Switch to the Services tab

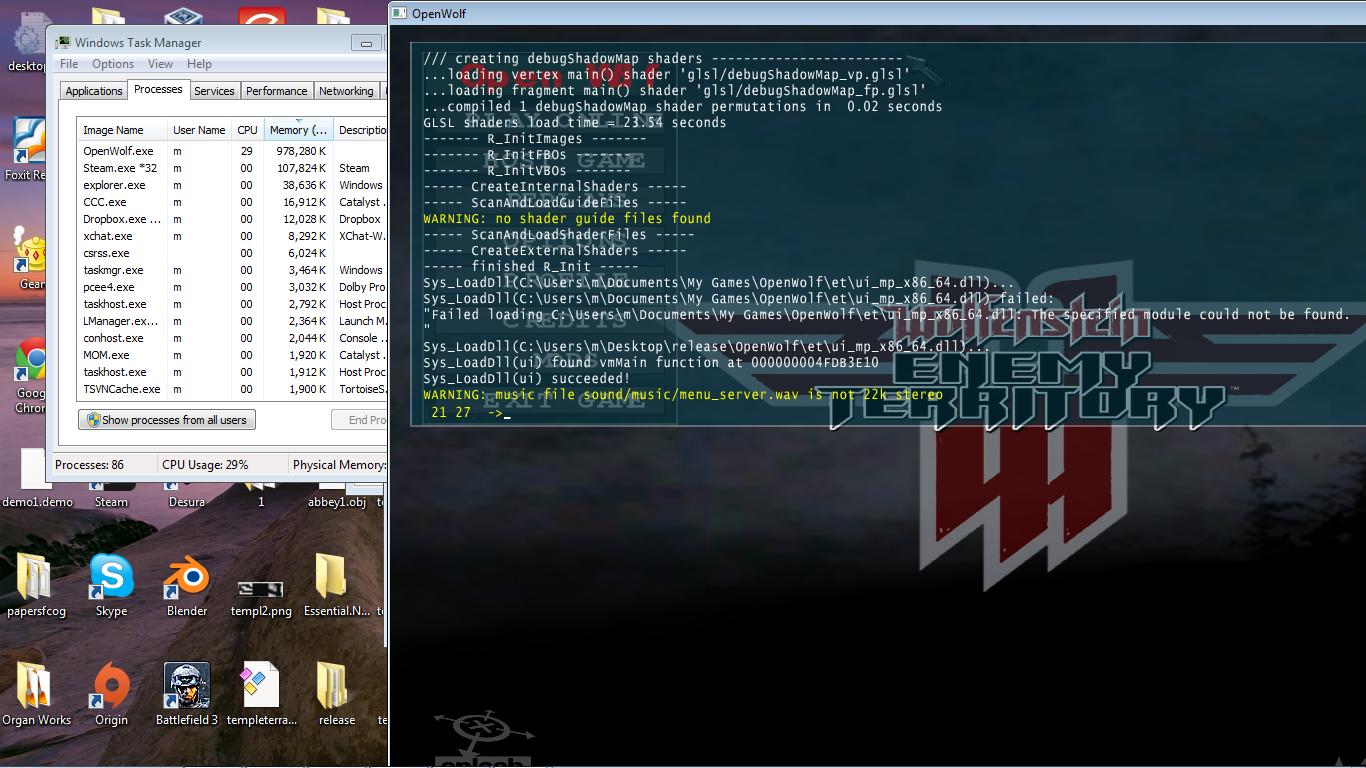click(x=214, y=91)
